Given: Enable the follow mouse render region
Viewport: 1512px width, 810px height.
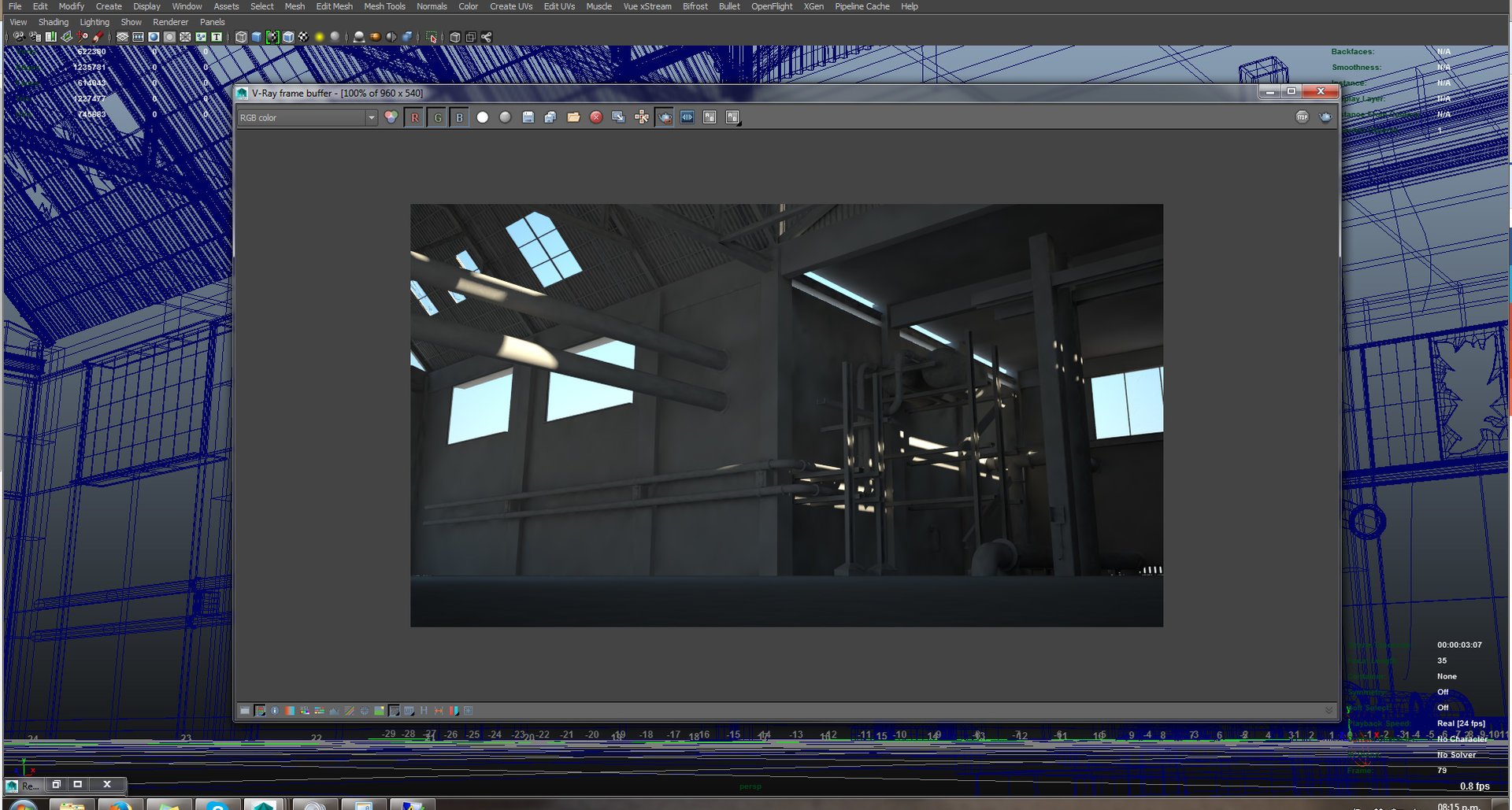Looking at the screenshot, I should (x=642, y=117).
